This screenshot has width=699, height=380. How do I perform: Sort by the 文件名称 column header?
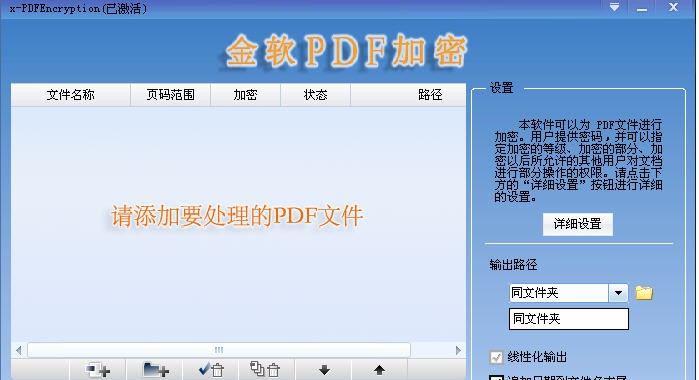[70, 95]
